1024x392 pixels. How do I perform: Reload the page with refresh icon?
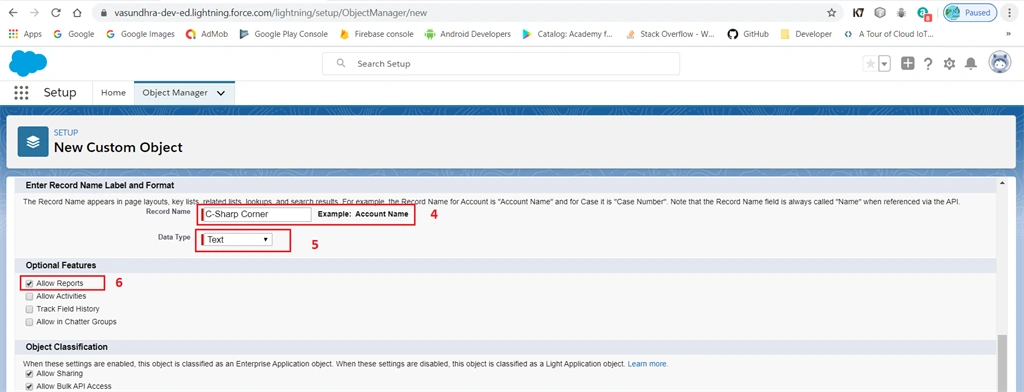click(56, 12)
